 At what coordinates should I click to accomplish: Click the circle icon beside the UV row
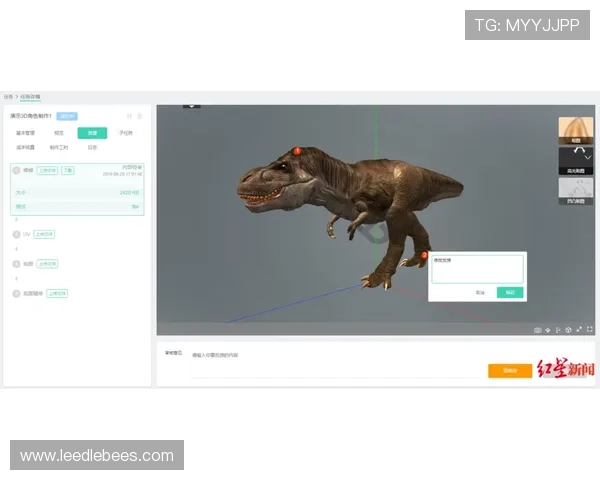coord(16,234)
